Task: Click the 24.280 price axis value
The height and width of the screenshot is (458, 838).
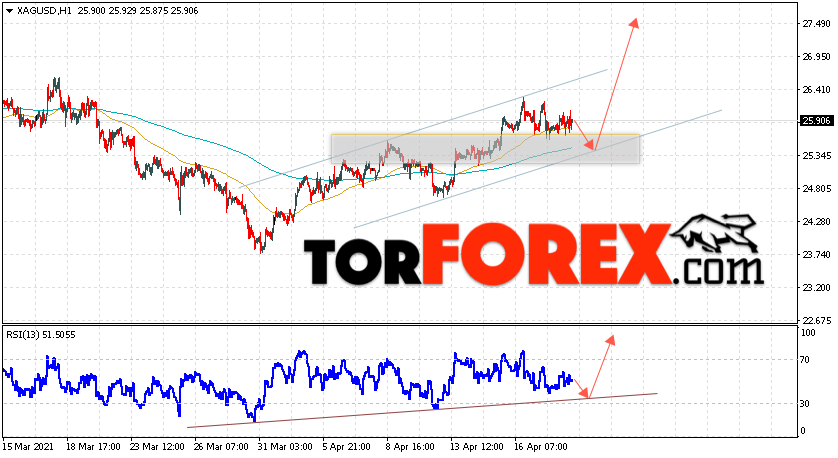Action: (x=816, y=221)
